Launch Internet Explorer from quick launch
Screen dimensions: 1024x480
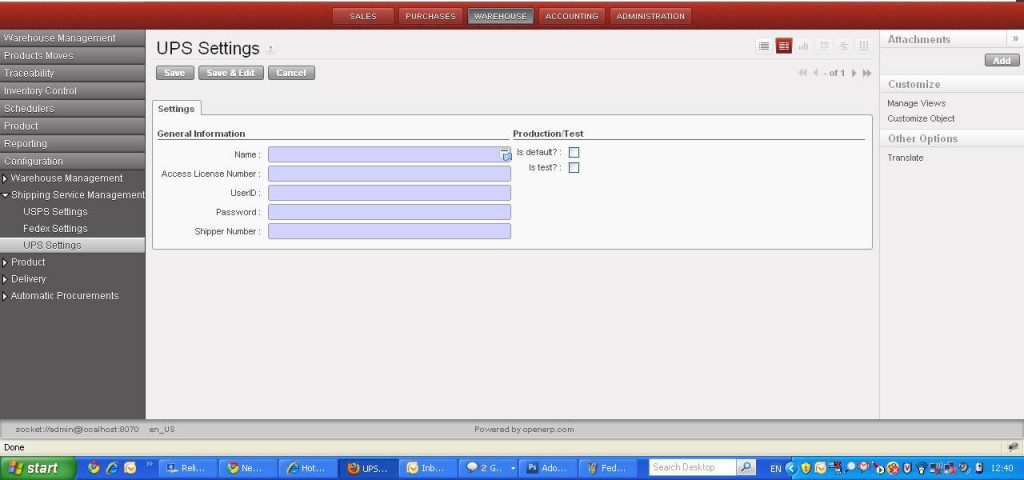pos(112,468)
